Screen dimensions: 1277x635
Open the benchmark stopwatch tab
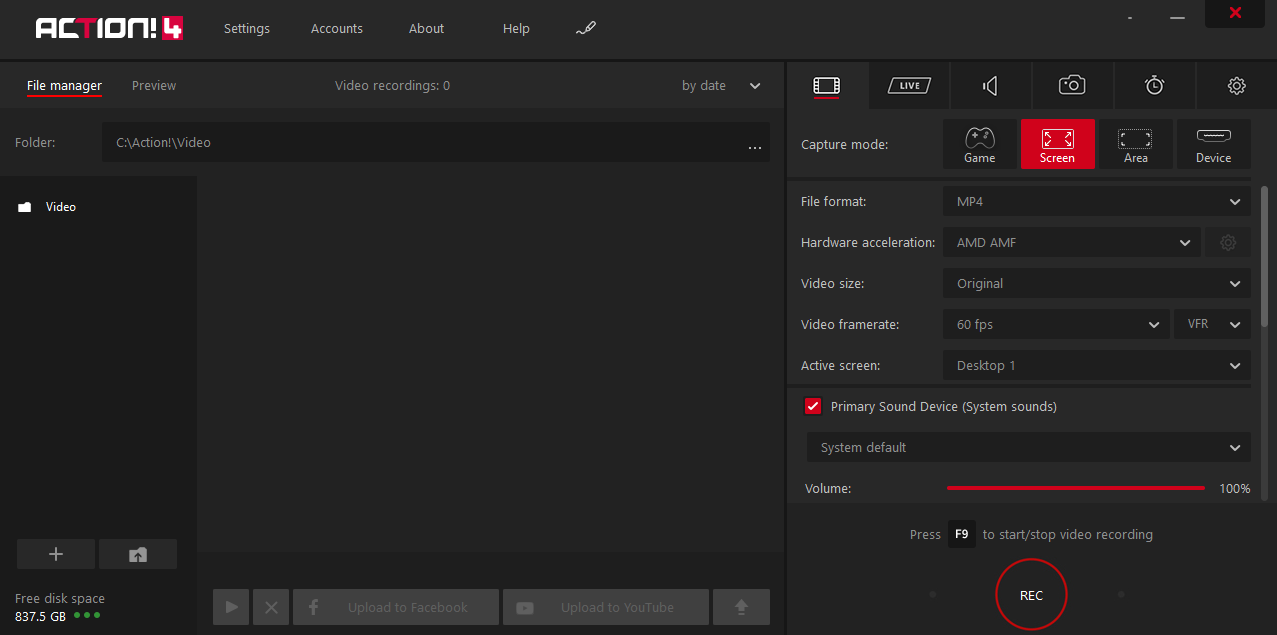(x=1154, y=86)
